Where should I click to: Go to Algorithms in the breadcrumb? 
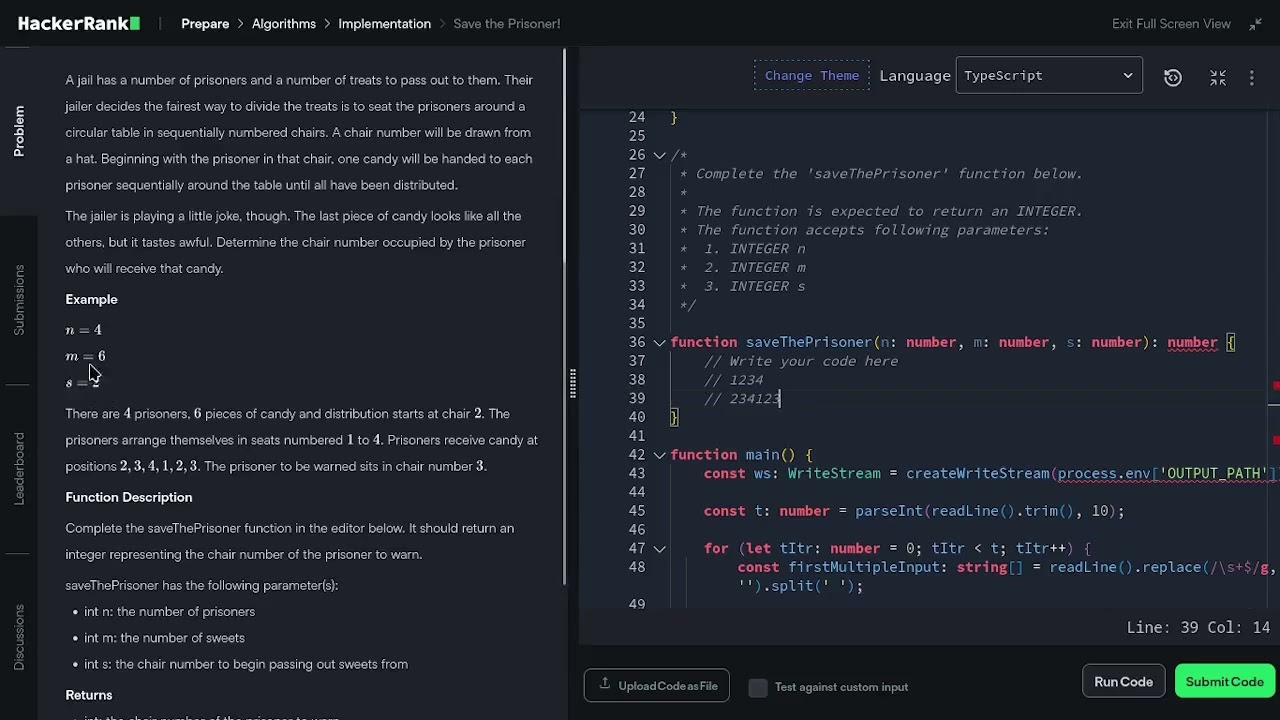click(283, 24)
